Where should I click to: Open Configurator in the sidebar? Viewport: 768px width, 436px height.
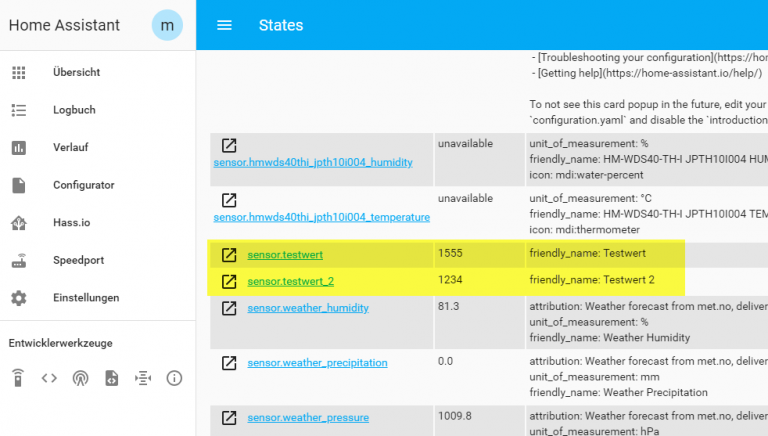coord(83,185)
